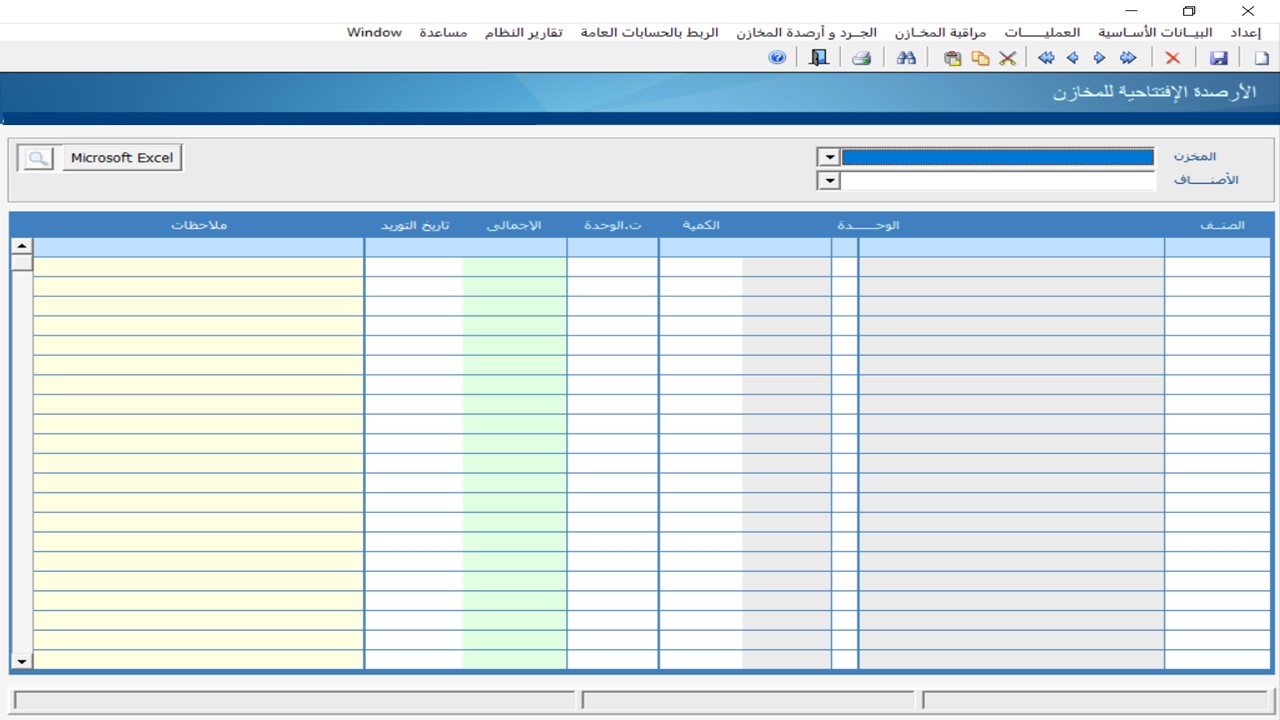This screenshot has height=720, width=1280.
Task: Click the exit door icon
Action: point(819,58)
